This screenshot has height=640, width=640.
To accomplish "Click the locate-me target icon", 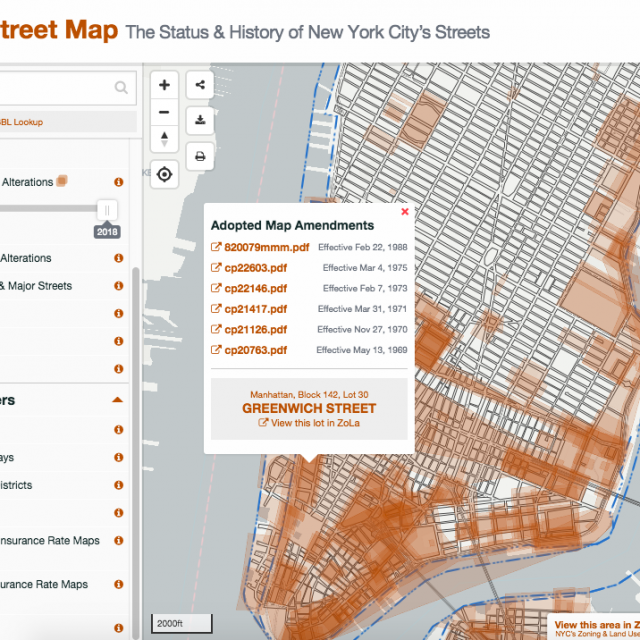I will 165,175.
